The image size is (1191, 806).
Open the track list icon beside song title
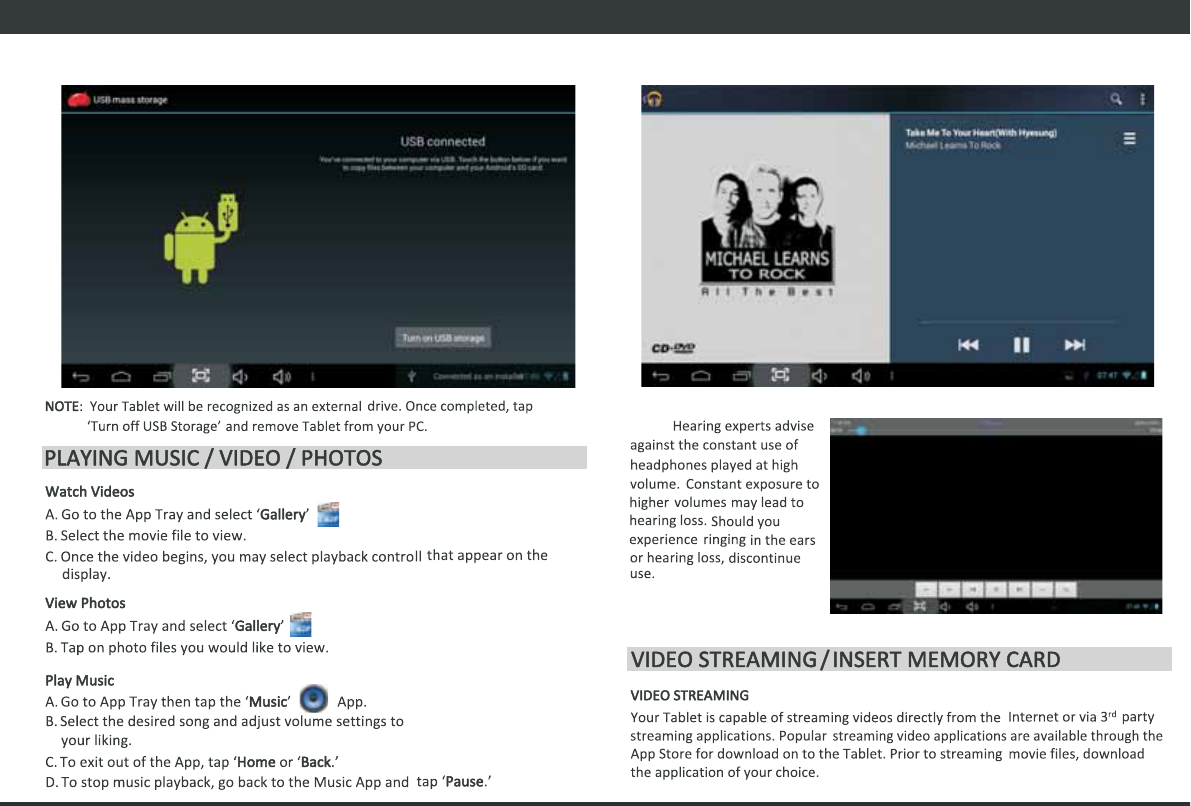pyautogui.click(x=1129, y=138)
